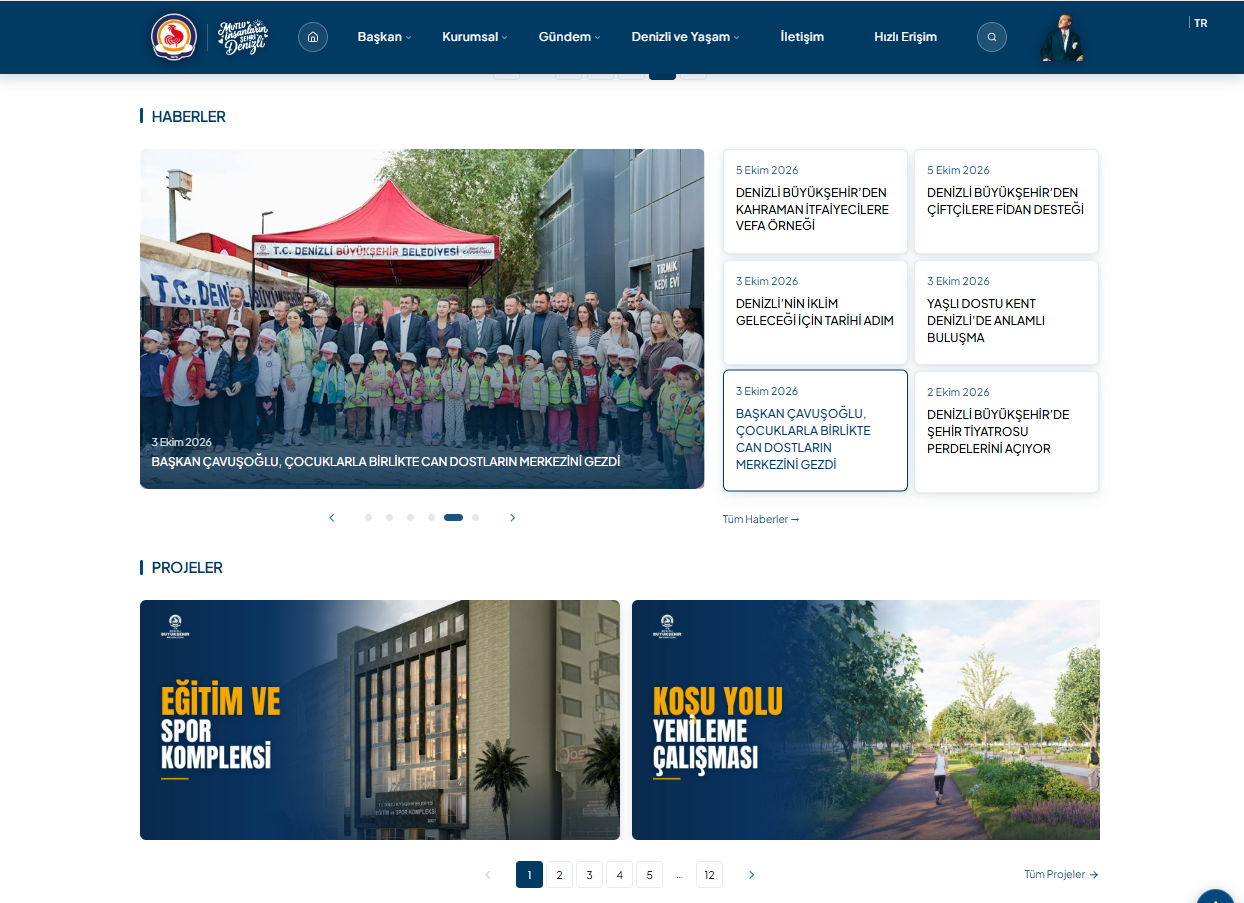Open the TR language selector

point(1200,23)
